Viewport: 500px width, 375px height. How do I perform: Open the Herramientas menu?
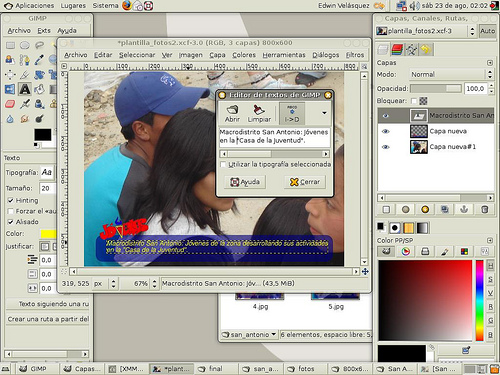(x=284, y=55)
